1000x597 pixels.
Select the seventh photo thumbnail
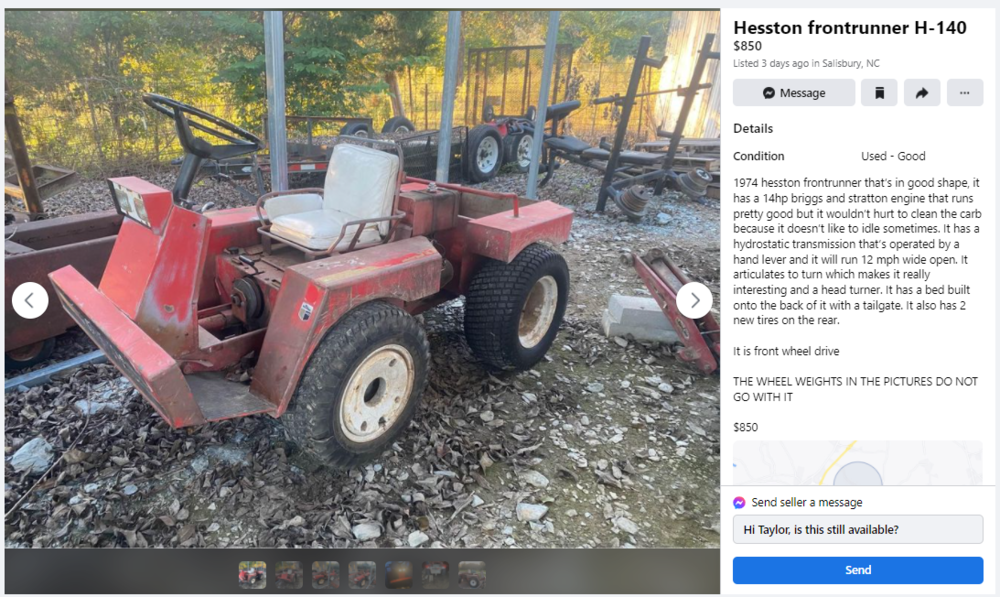coord(472,575)
